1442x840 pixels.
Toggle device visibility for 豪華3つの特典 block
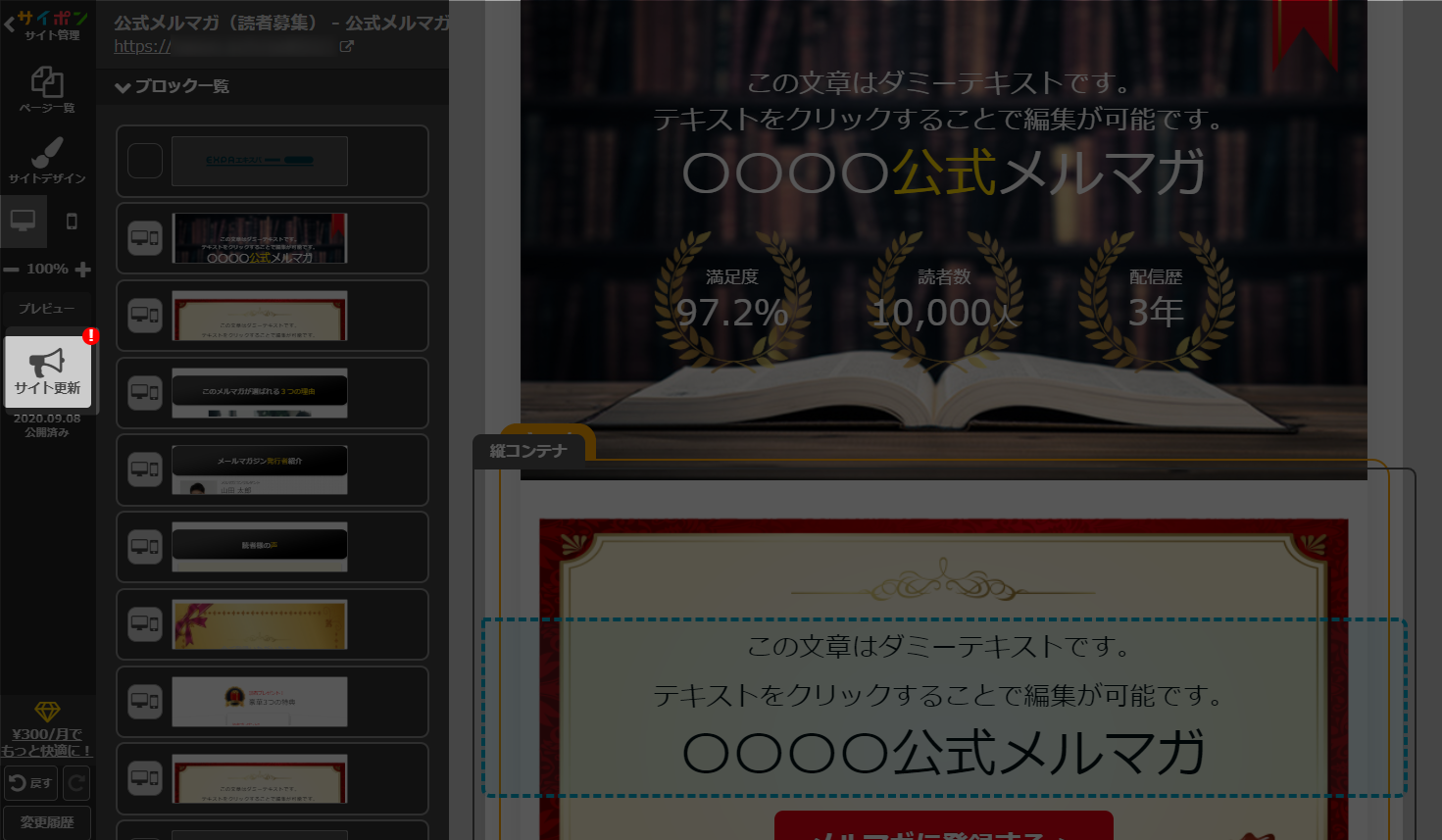coord(145,702)
